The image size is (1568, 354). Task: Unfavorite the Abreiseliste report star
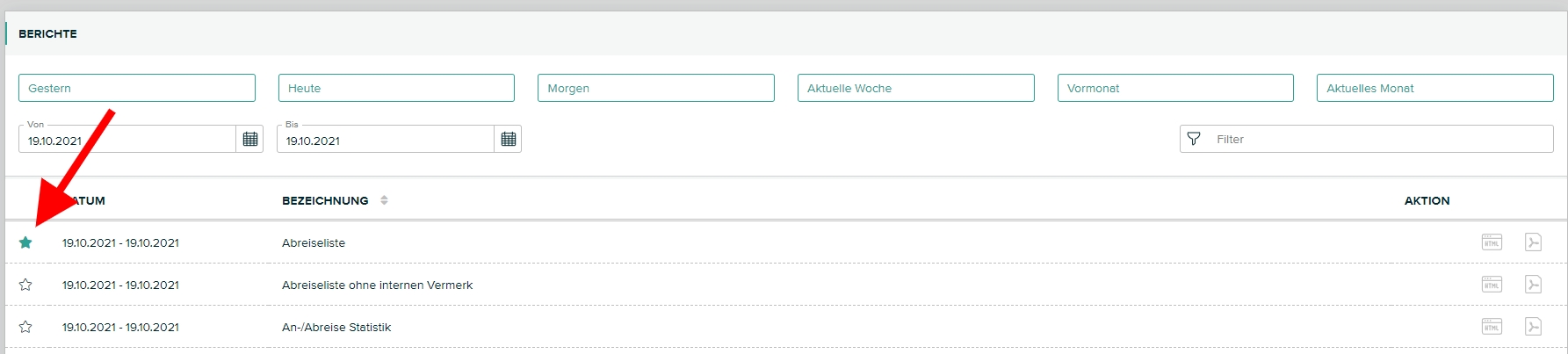coord(25,242)
